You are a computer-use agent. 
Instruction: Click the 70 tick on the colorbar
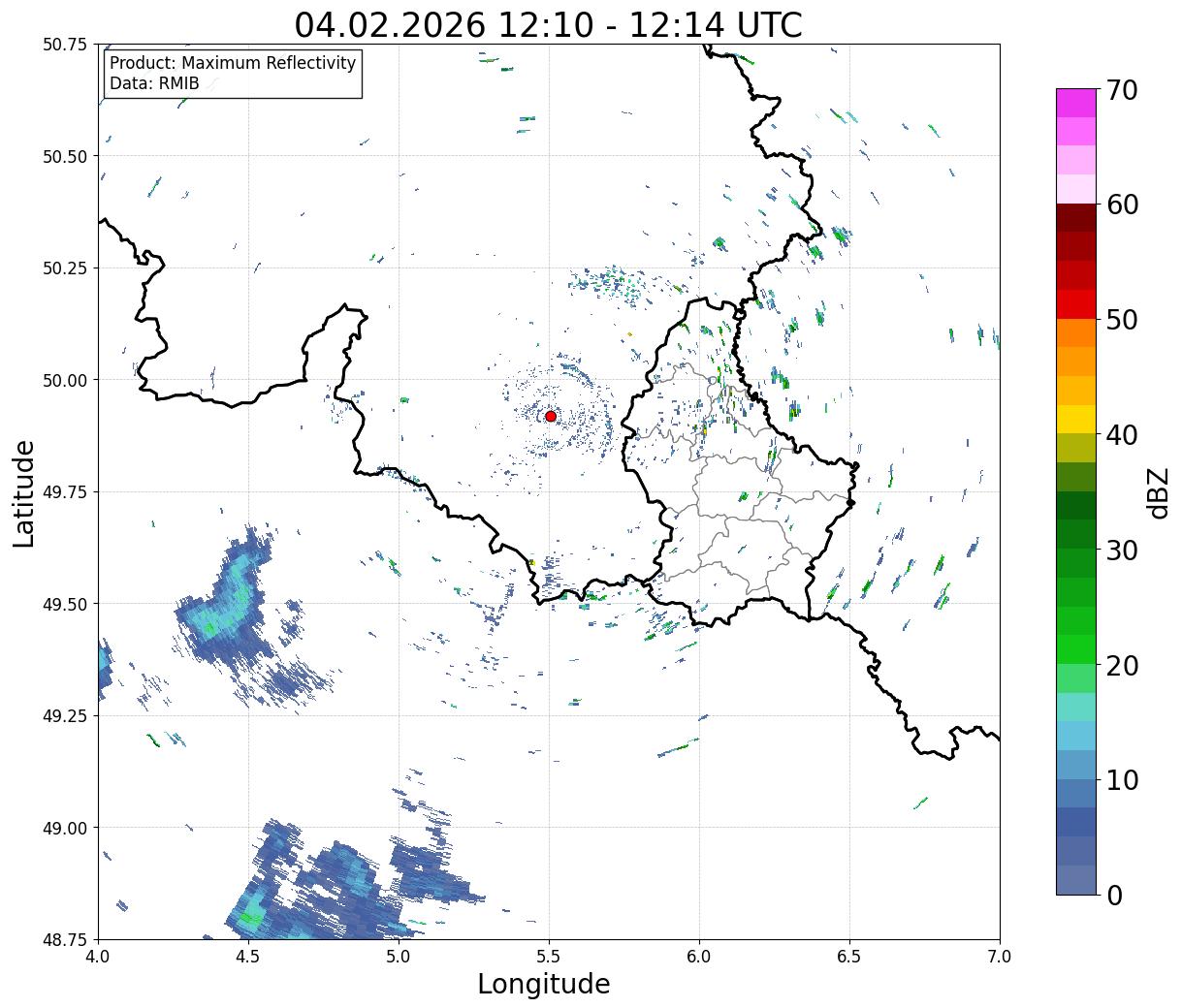click(1121, 90)
